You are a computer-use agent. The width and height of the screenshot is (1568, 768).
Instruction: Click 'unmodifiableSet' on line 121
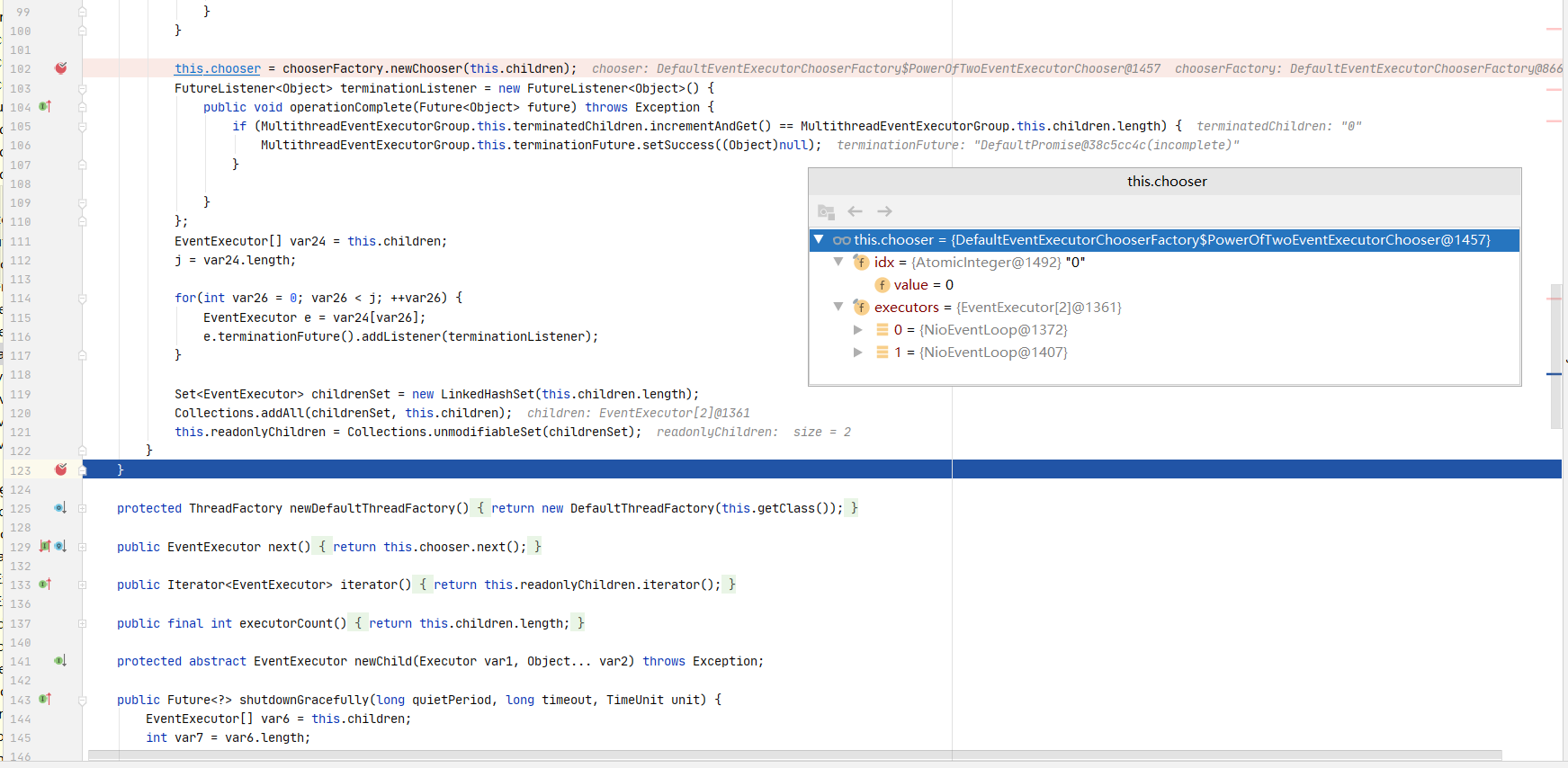488,432
